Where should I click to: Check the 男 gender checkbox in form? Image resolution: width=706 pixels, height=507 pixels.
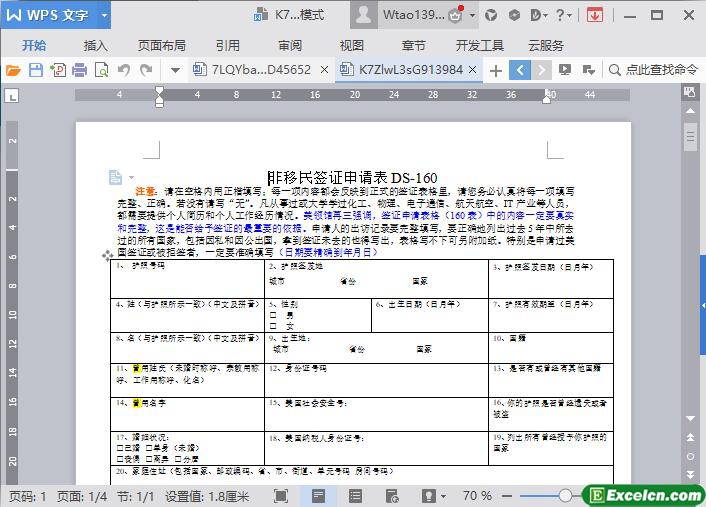click(272, 315)
